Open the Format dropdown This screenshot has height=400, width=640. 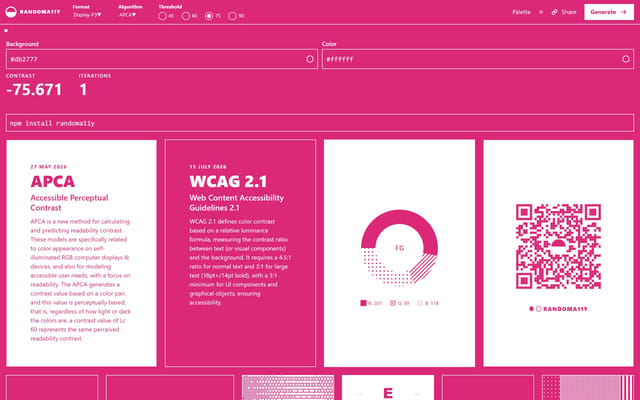pyautogui.click(x=87, y=15)
